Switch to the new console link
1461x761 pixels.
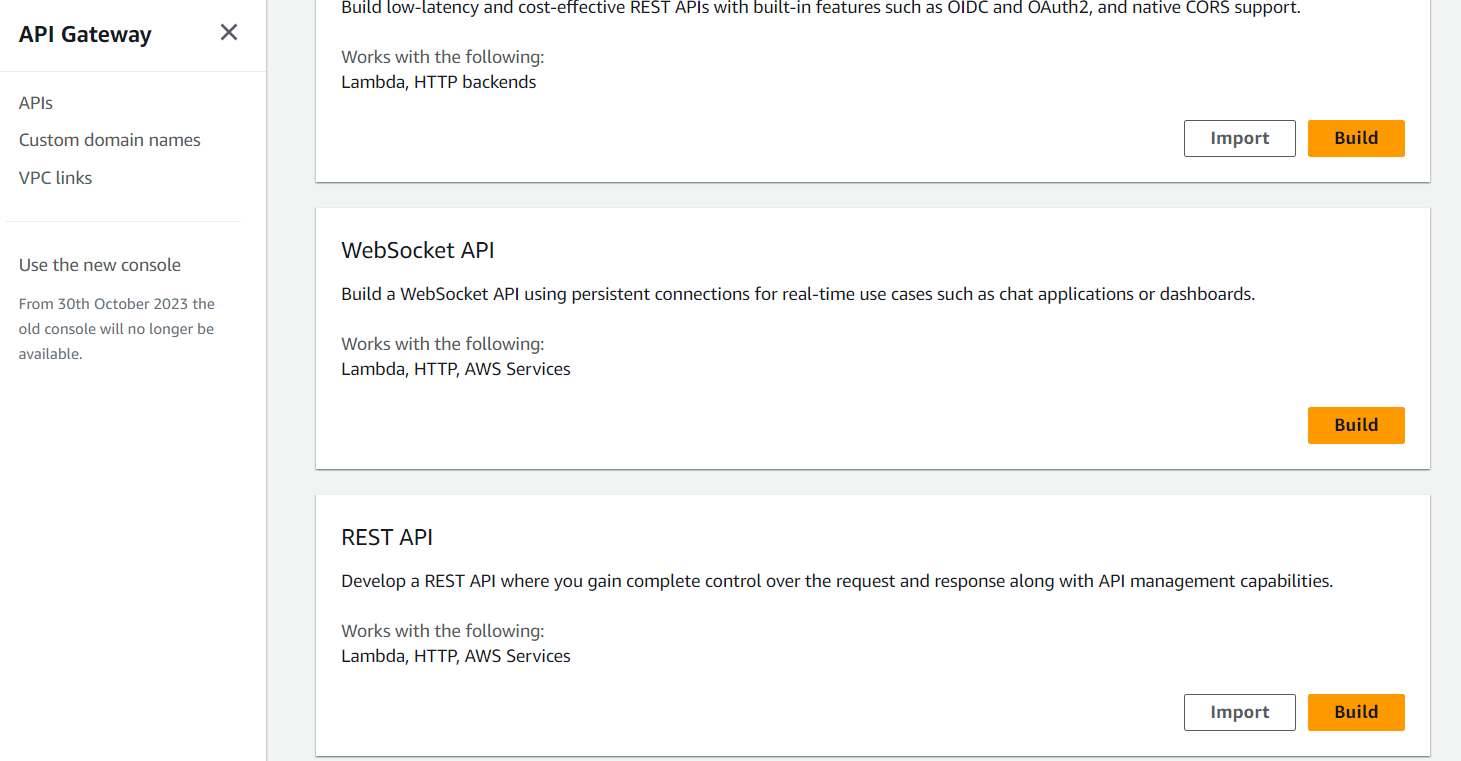coord(100,265)
